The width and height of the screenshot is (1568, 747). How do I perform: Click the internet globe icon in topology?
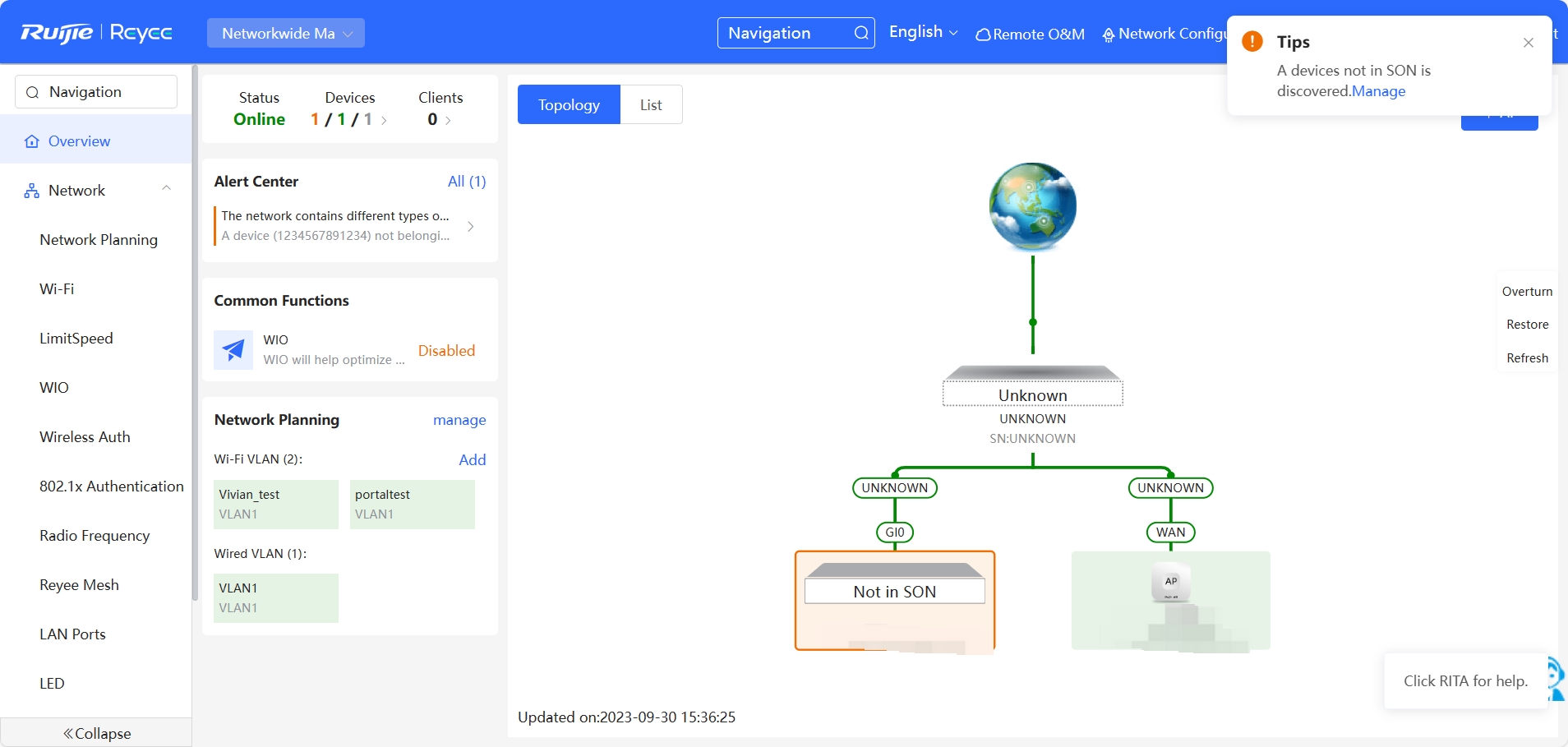[x=1032, y=207]
